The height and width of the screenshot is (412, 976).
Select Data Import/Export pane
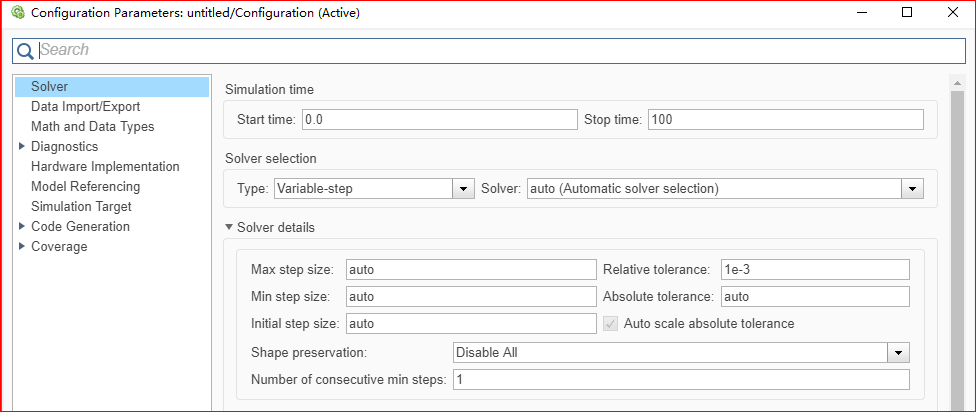(85, 106)
